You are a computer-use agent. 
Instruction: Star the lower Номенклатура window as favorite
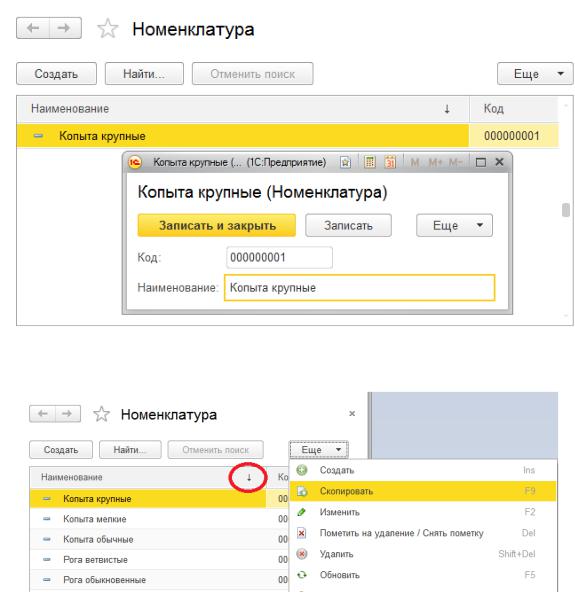coord(102,414)
